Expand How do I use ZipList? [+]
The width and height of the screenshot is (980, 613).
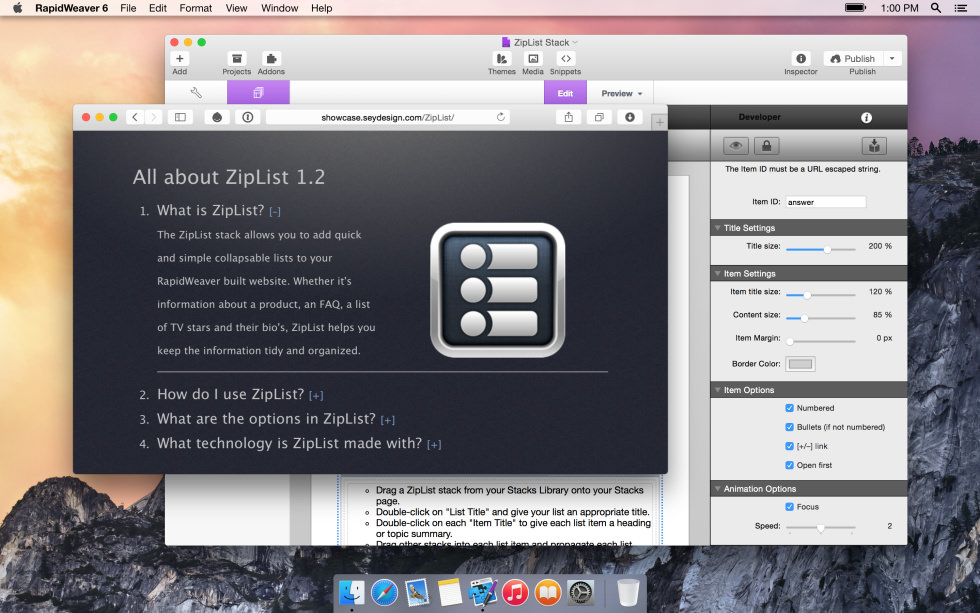tap(316, 396)
